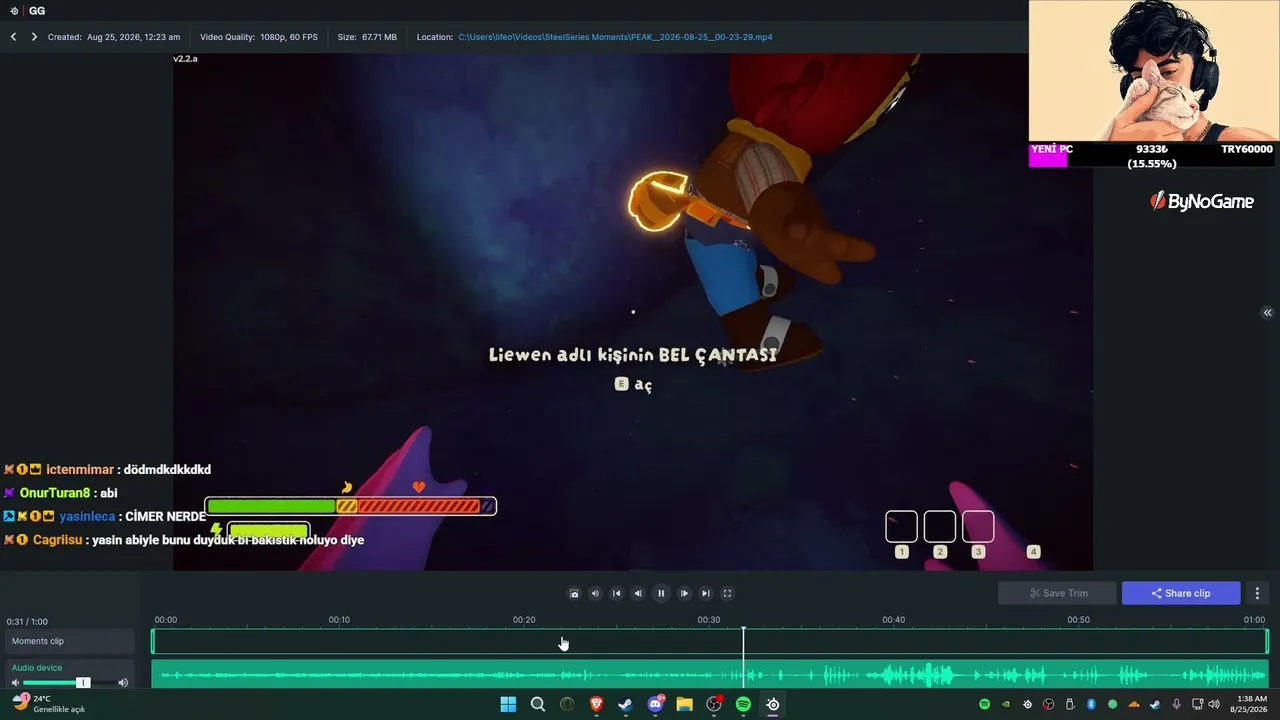Image resolution: width=1280 pixels, height=720 pixels.
Task: Click the file size 67.71 MB text
Action: (x=367, y=37)
